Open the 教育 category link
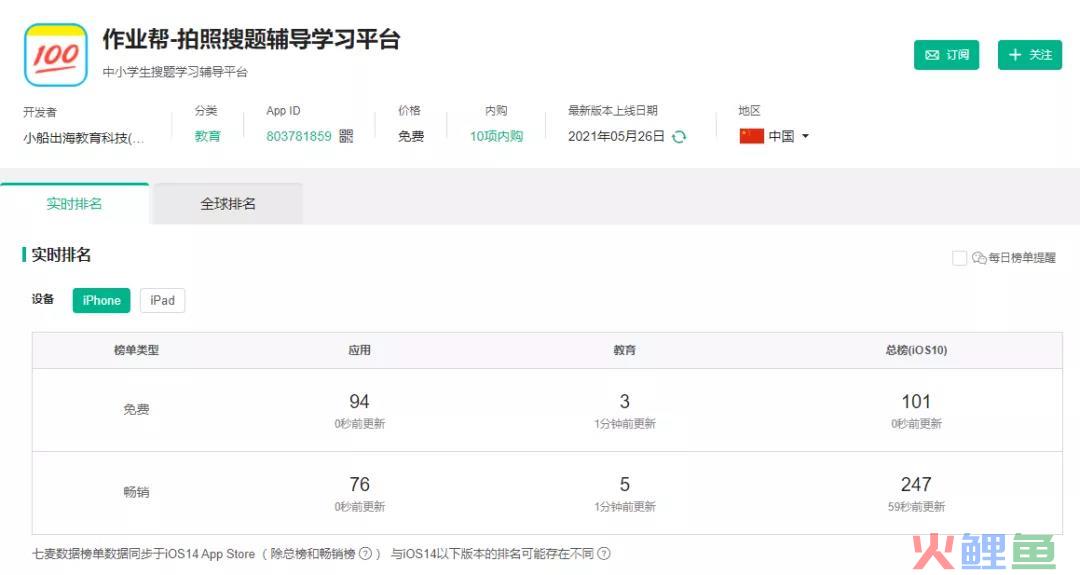The height and width of the screenshot is (575, 1080). click(x=207, y=136)
